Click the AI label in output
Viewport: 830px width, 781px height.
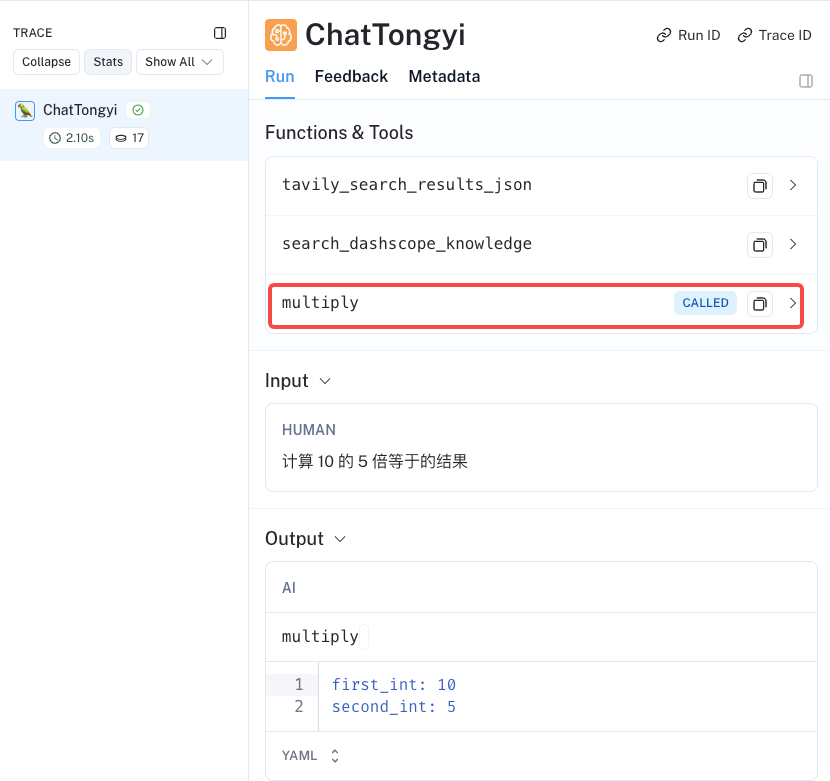pos(289,588)
